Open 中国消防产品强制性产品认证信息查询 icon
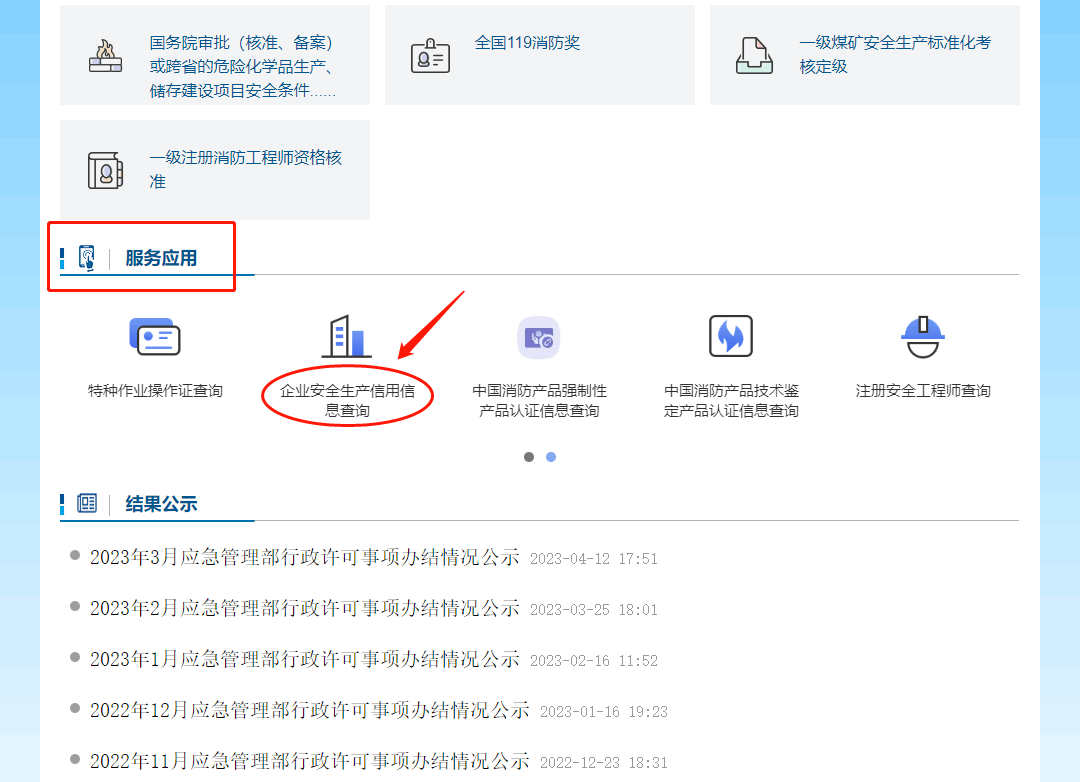Viewport: 1080px width, 782px height. pos(540,336)
